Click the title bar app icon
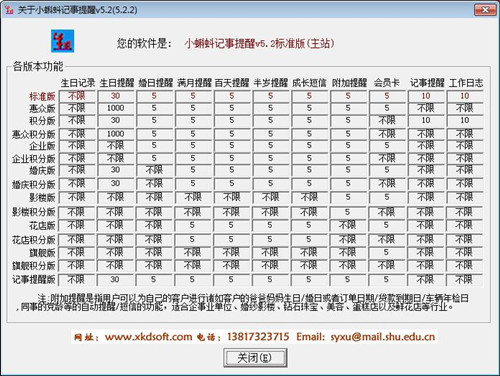This screenshot has height=376, width=500. 9,10
